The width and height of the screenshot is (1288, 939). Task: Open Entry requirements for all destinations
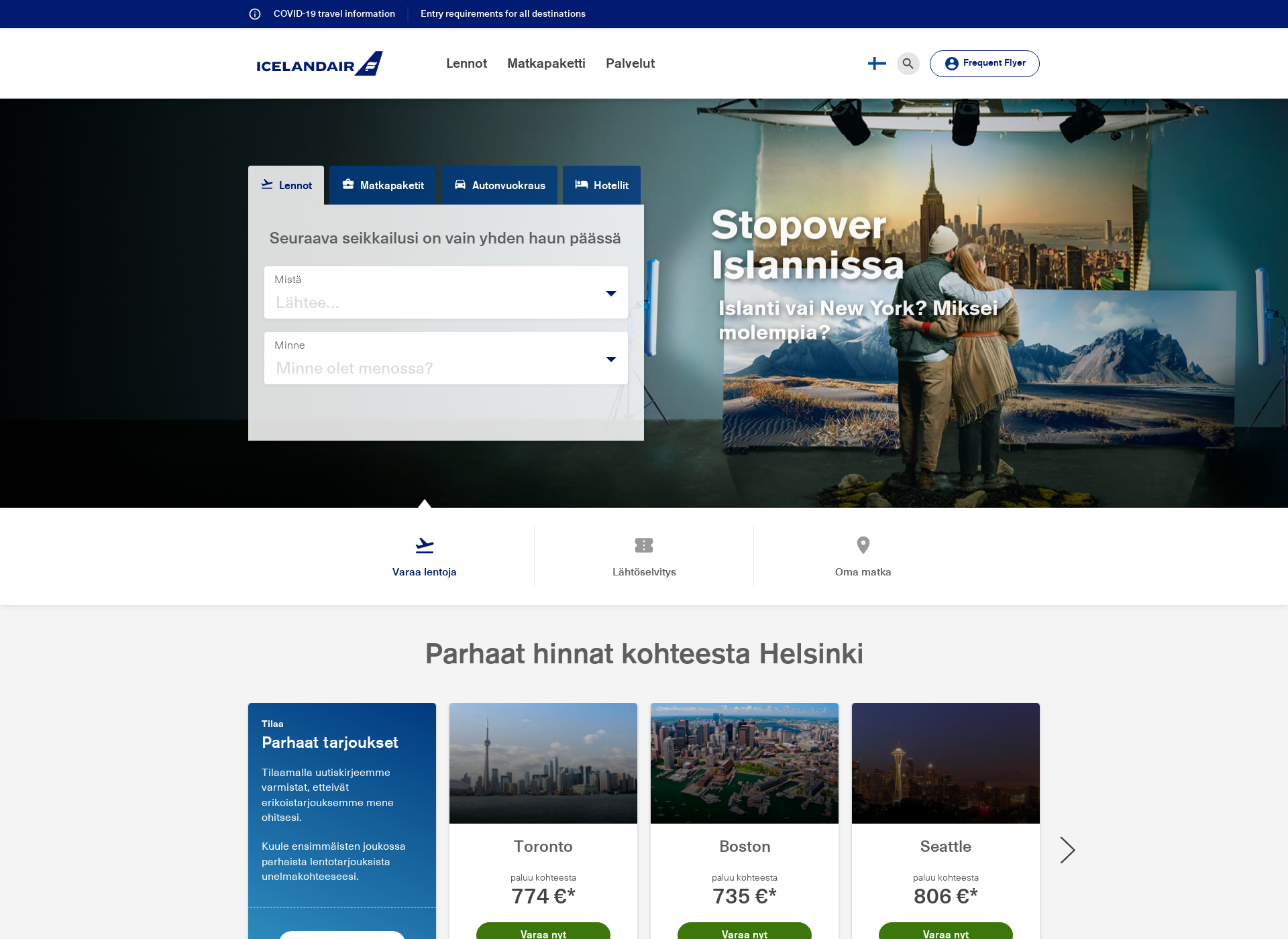(503, 14)
